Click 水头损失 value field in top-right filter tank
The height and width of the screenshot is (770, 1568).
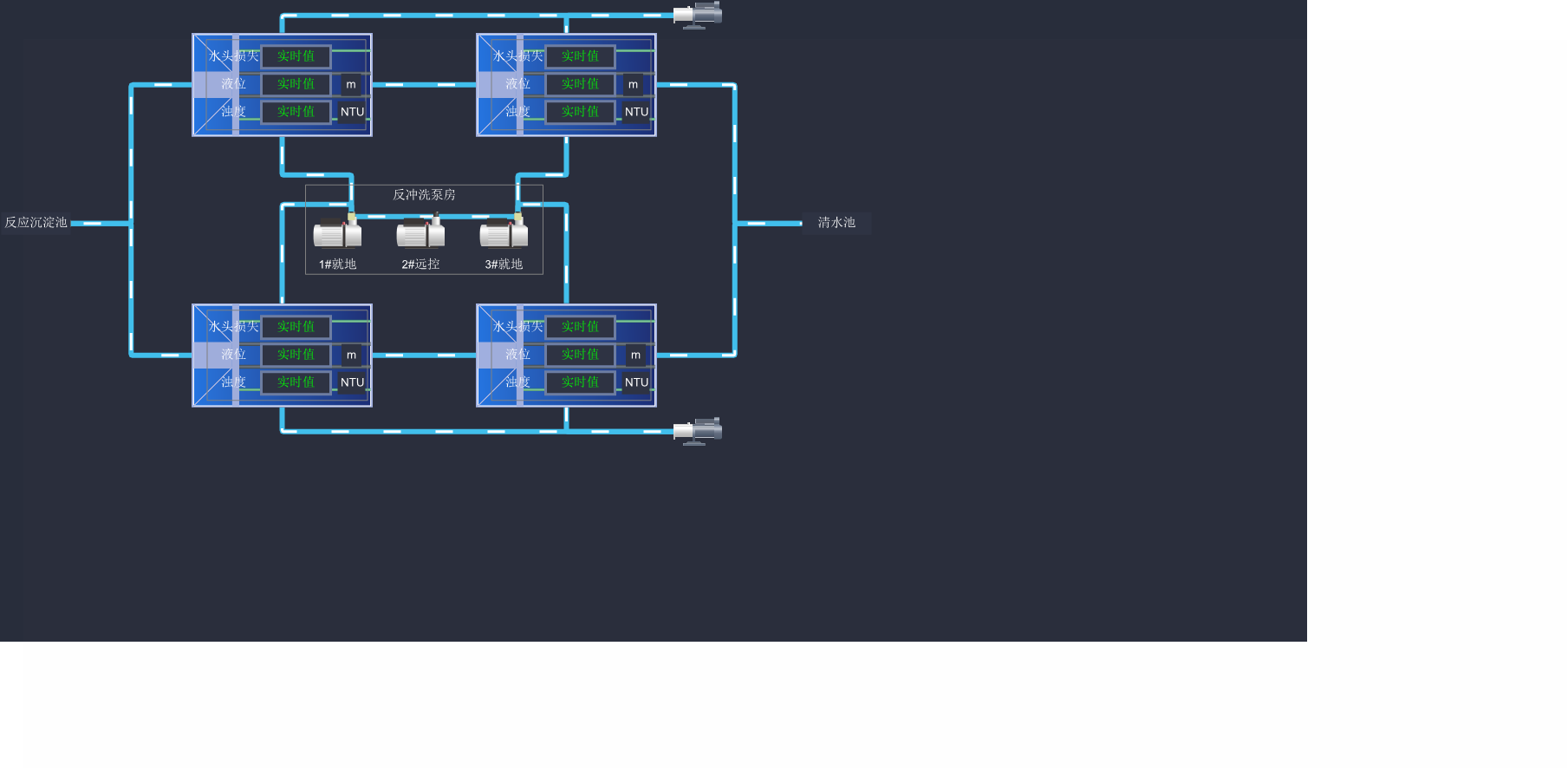pyautogui.click(x=580, y=56)
